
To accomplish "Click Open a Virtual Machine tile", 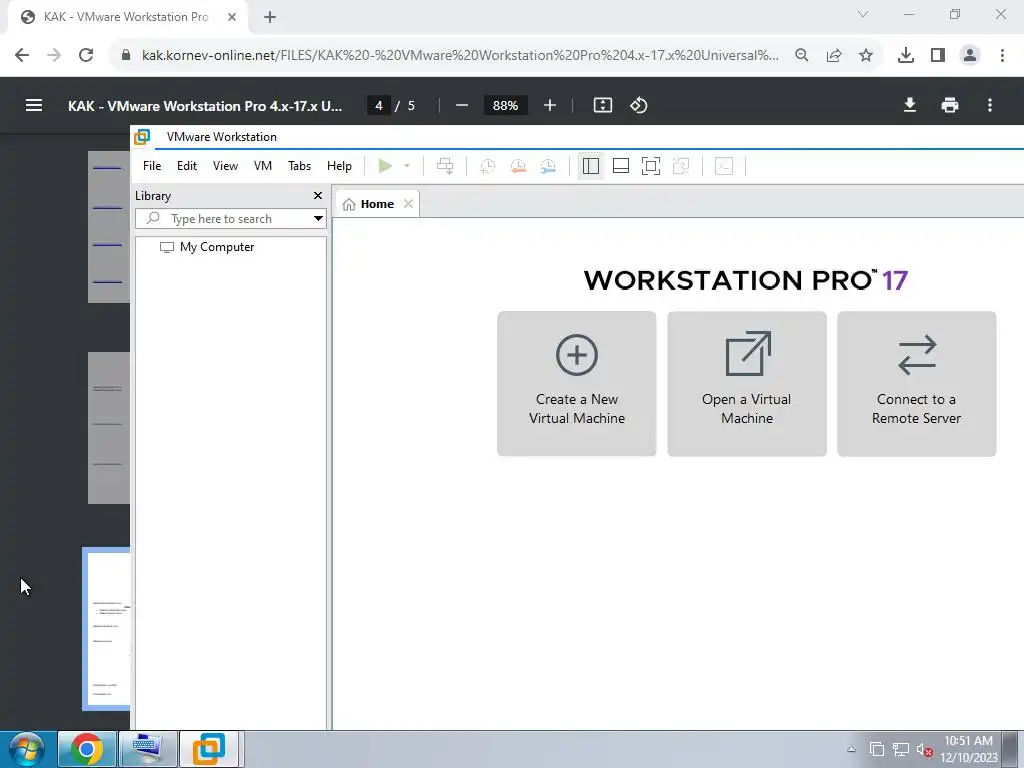I will (747, 383).
